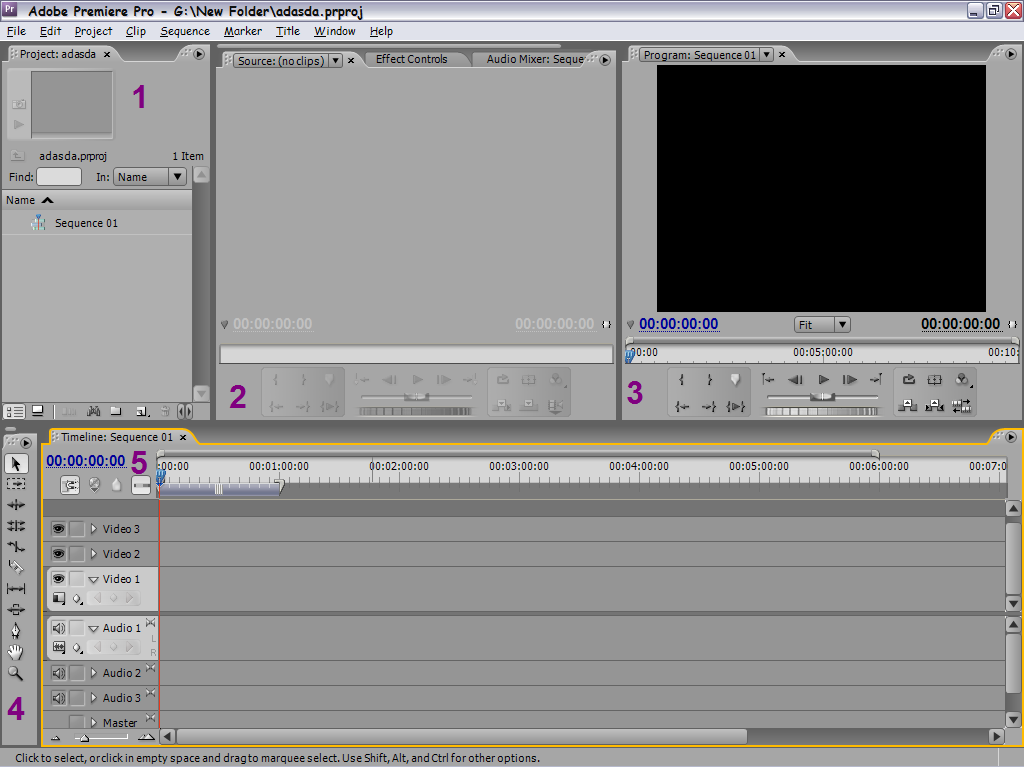Click the Find binoculars icon in Project panel

click(93, 411)
